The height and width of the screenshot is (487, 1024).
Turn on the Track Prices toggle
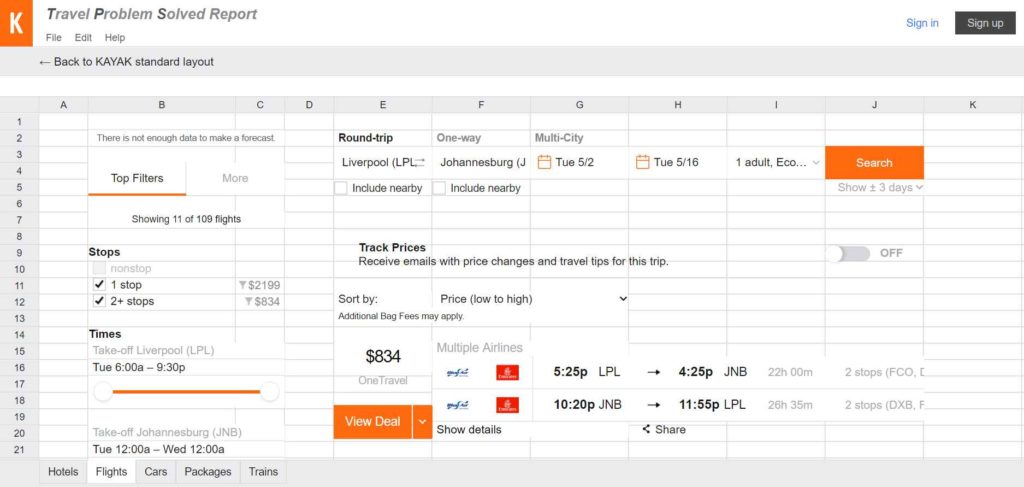(848, 253)
